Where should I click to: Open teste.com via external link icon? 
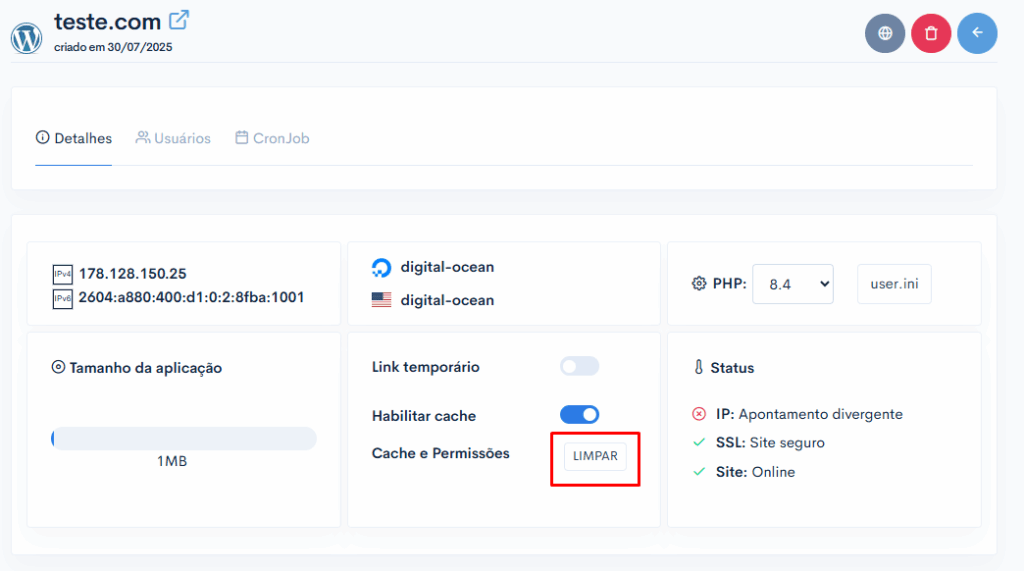click(x=179, y=20)
